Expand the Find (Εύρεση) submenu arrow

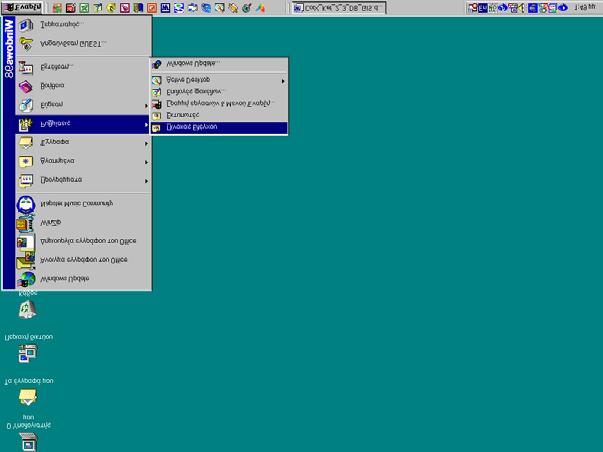[146, 105]
